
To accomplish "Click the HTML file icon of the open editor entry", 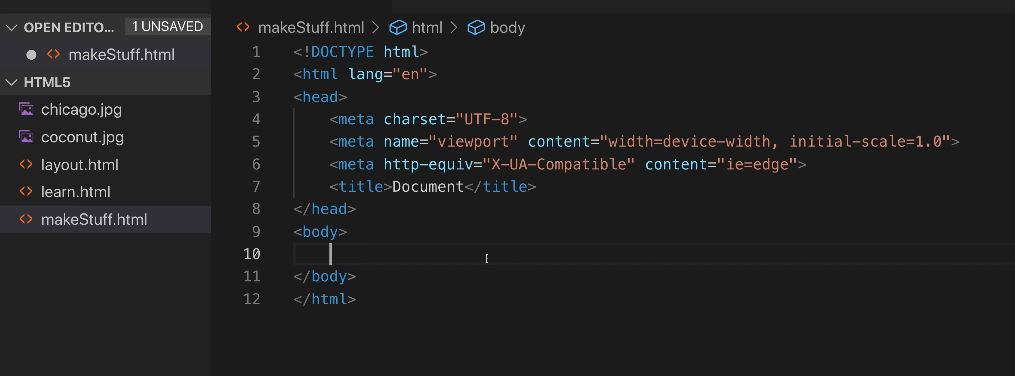I will (54, 55).
